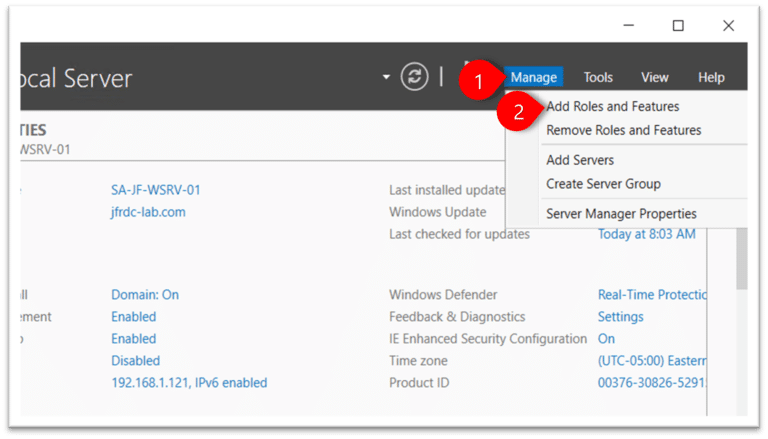Click the Disabled status link
This screenshot has width=768, height=439.
point(135,360)
